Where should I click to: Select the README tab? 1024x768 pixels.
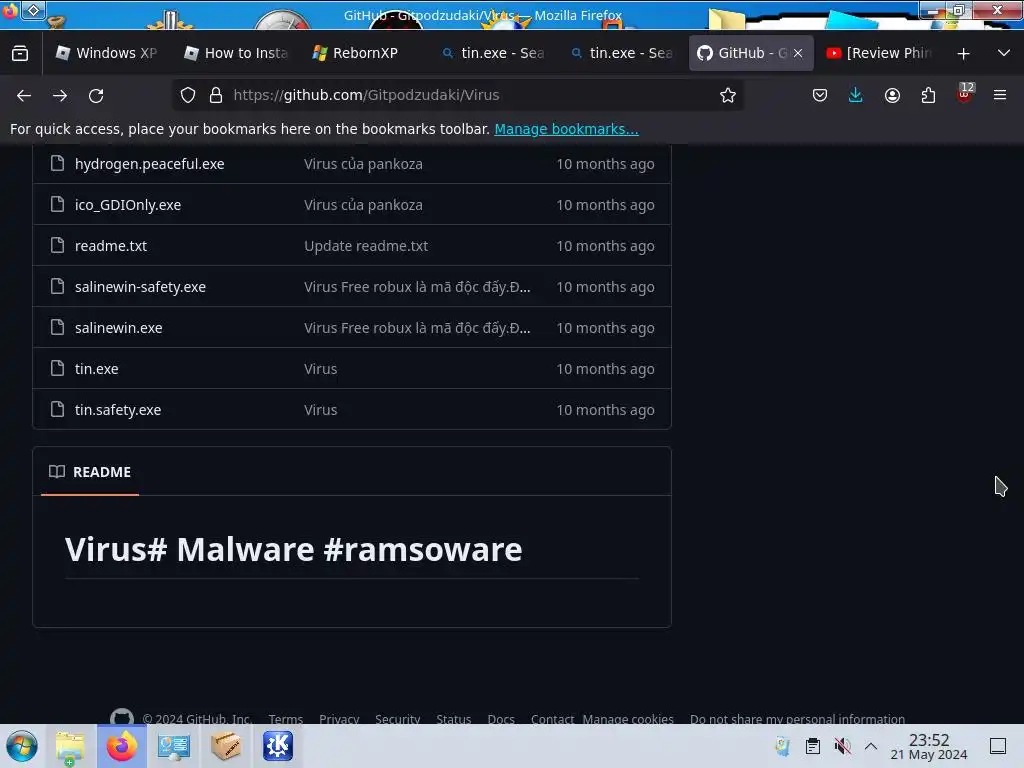90,472
